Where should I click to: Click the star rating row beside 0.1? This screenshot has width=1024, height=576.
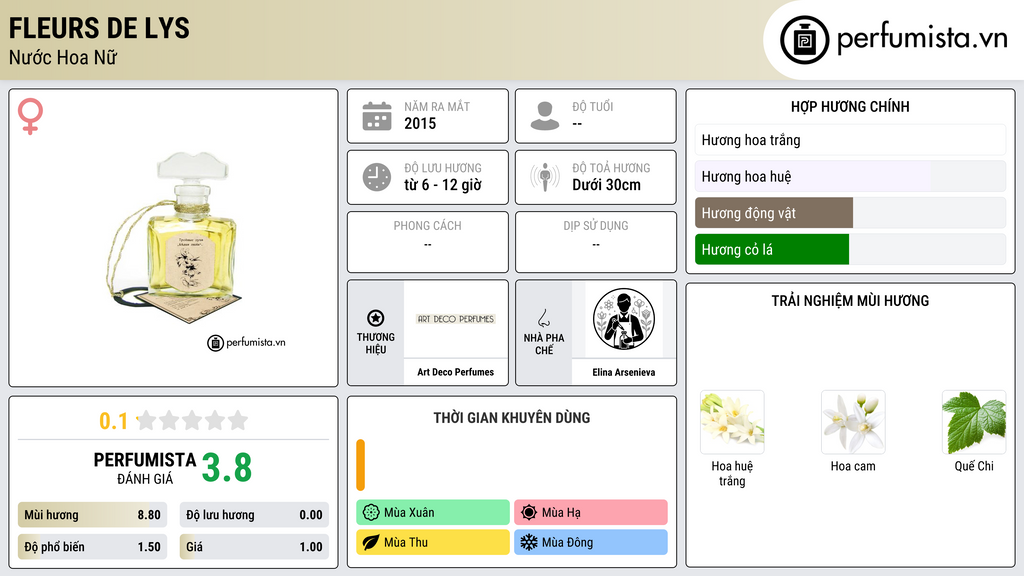click(193, 420)
